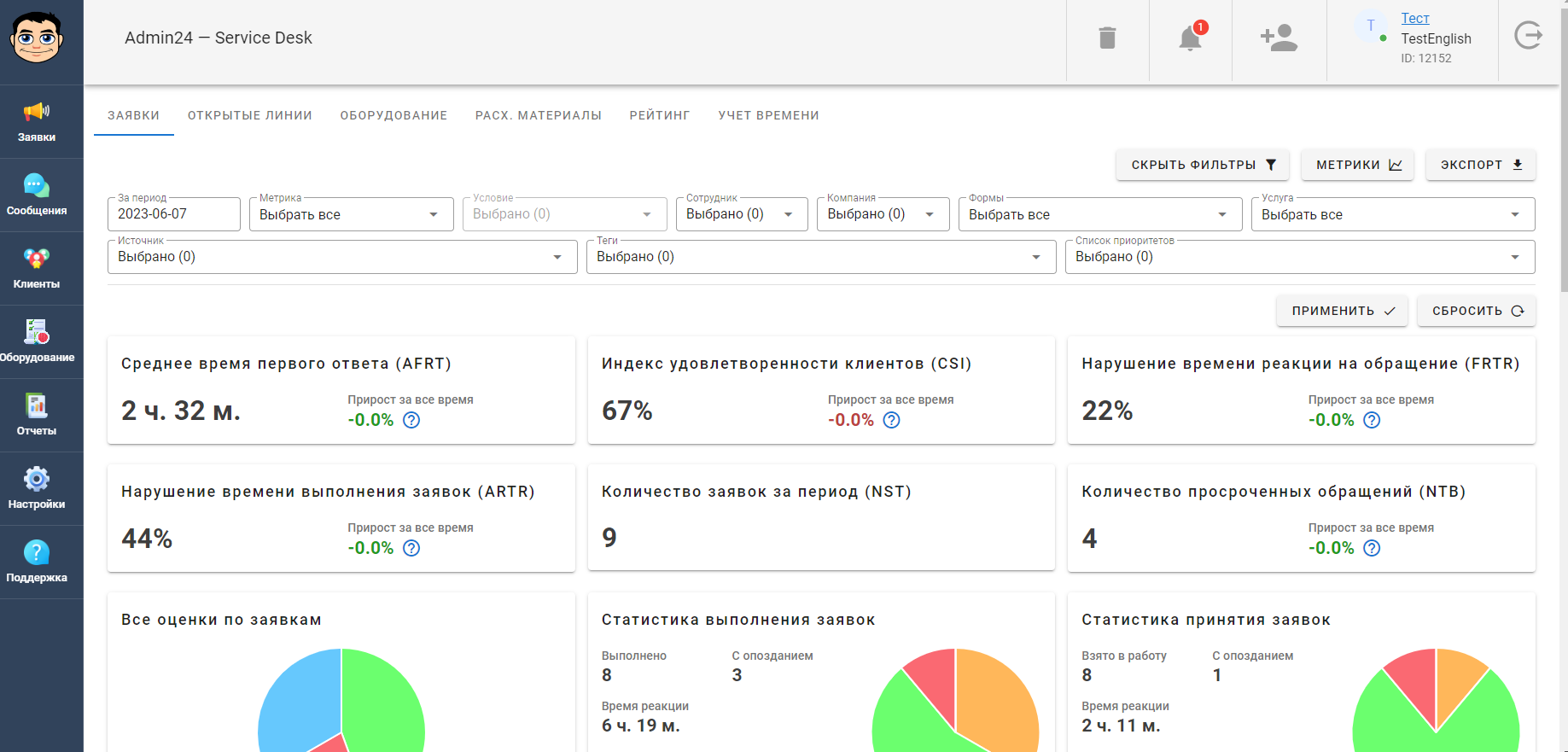Show help for NTB growth
The height and width of the screenshot is (752, 1568).
click(1372, 548)
